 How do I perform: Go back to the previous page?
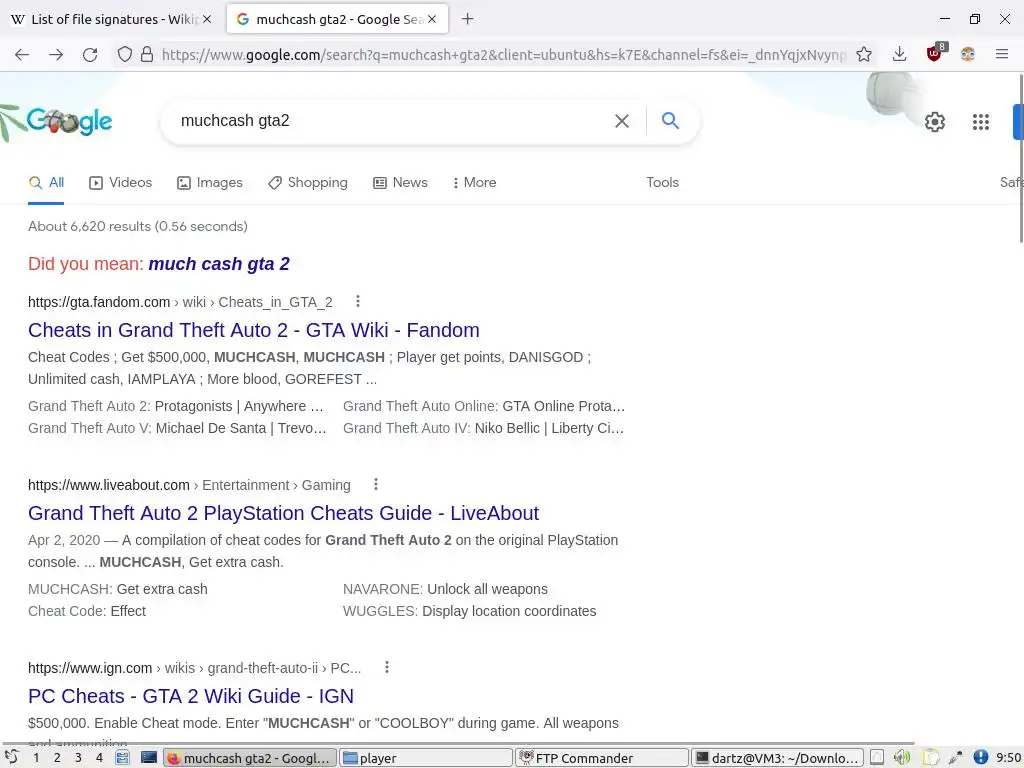pyautogui.click(x=22, y=55)
